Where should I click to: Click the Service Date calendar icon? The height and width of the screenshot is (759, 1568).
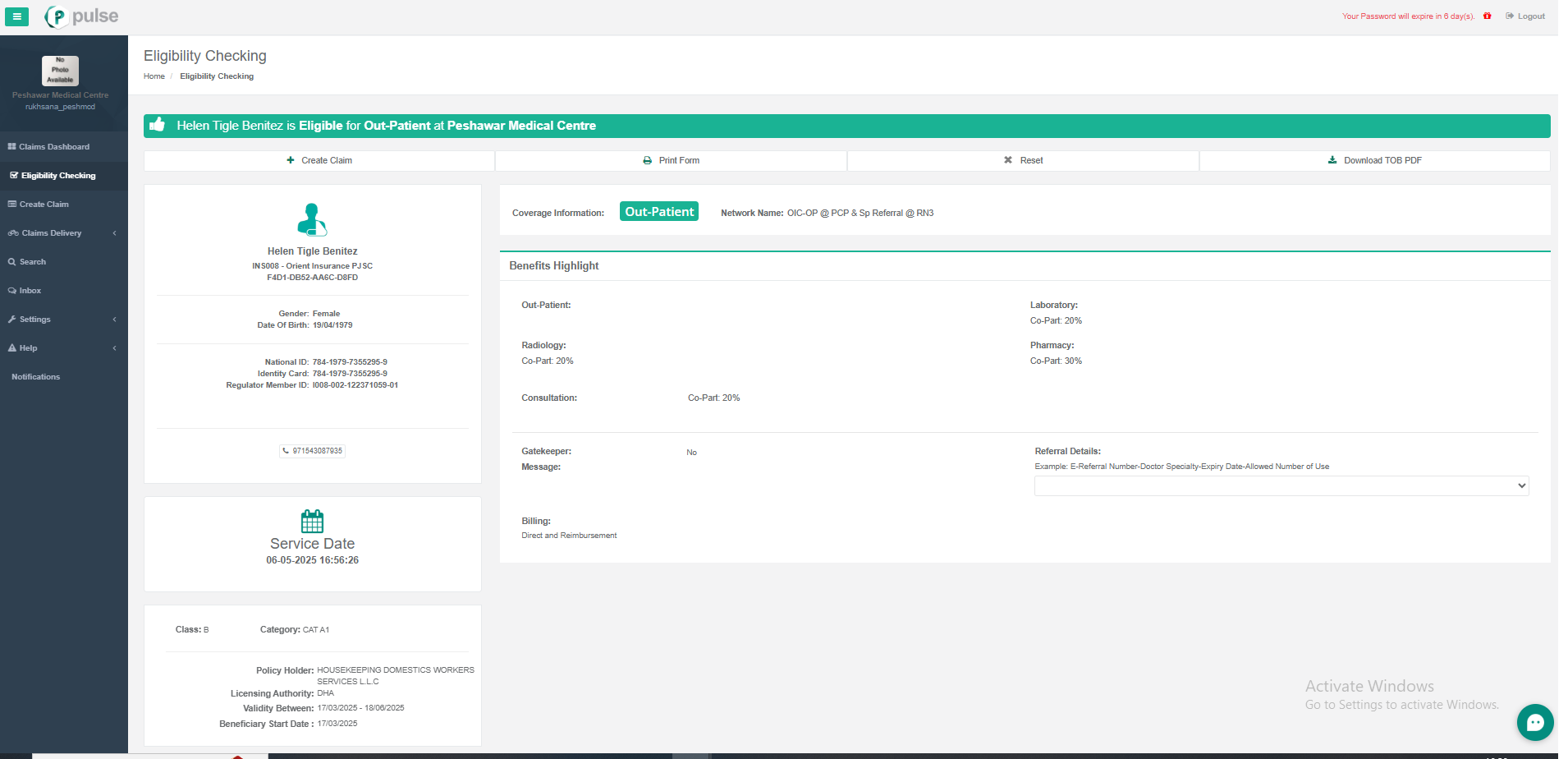[312, 521]
